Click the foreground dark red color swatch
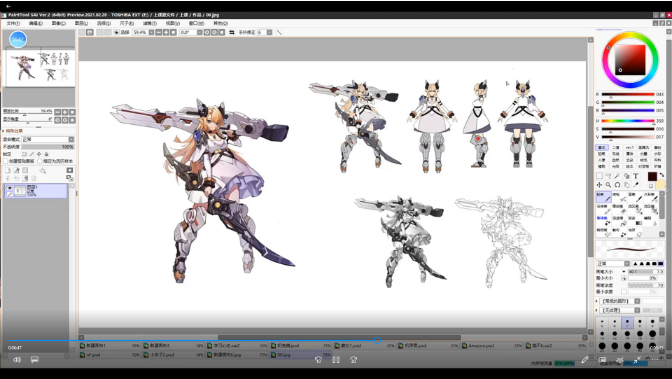 click(652, 177)
